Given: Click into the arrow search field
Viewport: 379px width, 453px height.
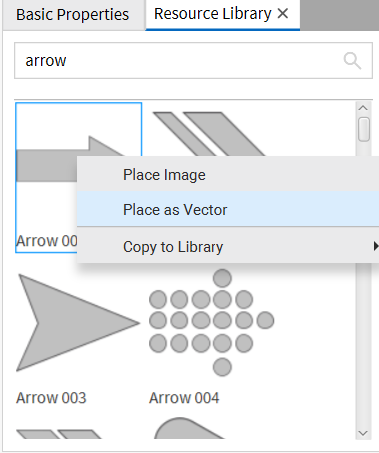Looking at the screenshot, I should pos(193,61).
